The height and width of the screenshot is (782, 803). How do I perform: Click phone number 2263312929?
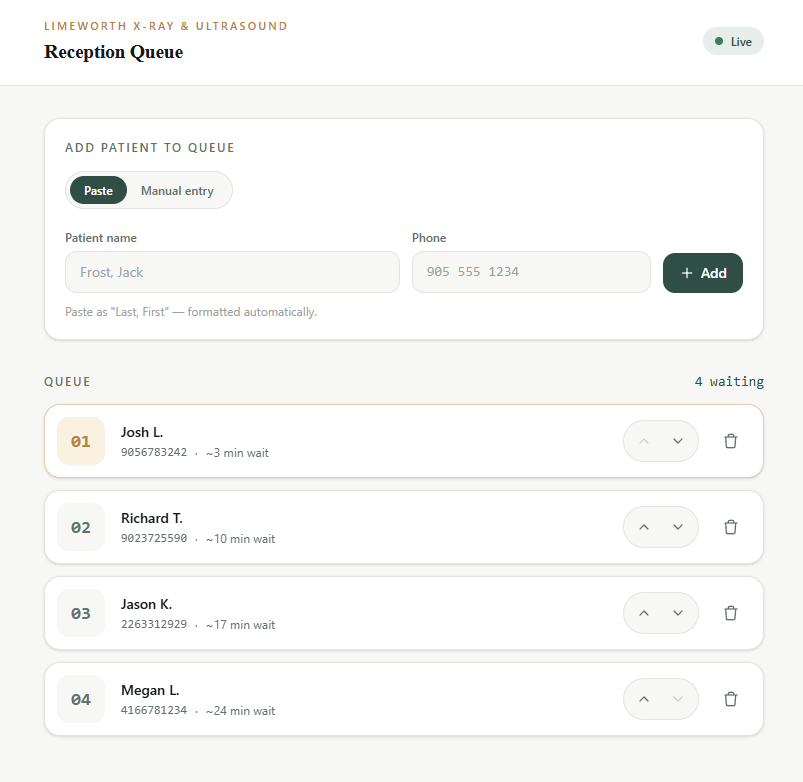click(154, 624)
